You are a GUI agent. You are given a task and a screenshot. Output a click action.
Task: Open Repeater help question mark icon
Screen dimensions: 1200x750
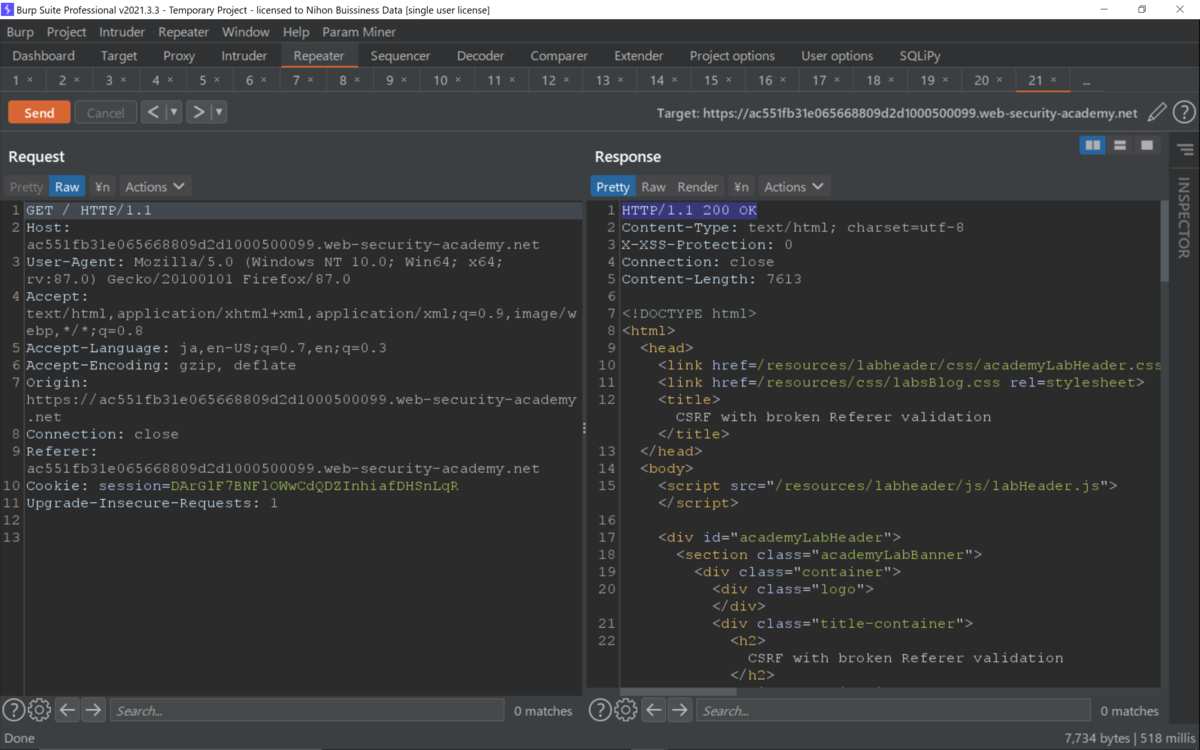pos(1184,113)
